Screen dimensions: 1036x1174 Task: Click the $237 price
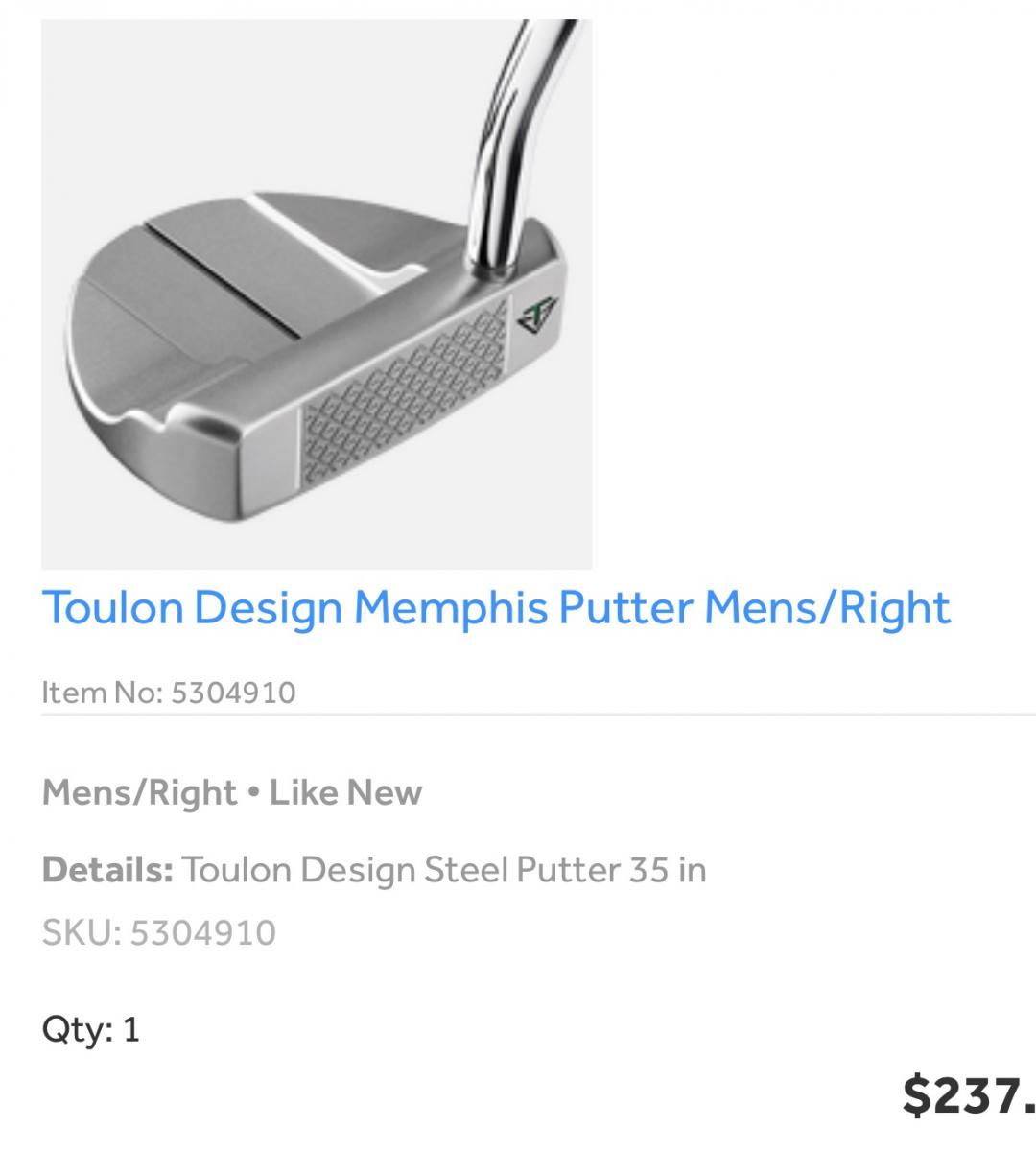[967, 1095]
